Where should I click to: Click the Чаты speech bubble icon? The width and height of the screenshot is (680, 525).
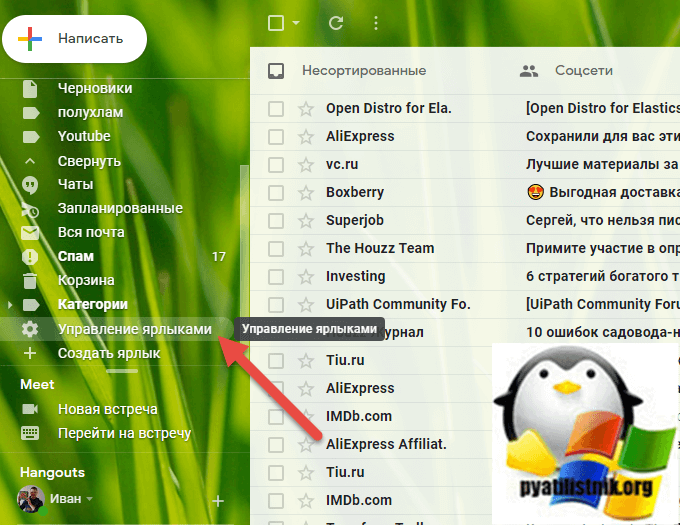tap(30, 185)
